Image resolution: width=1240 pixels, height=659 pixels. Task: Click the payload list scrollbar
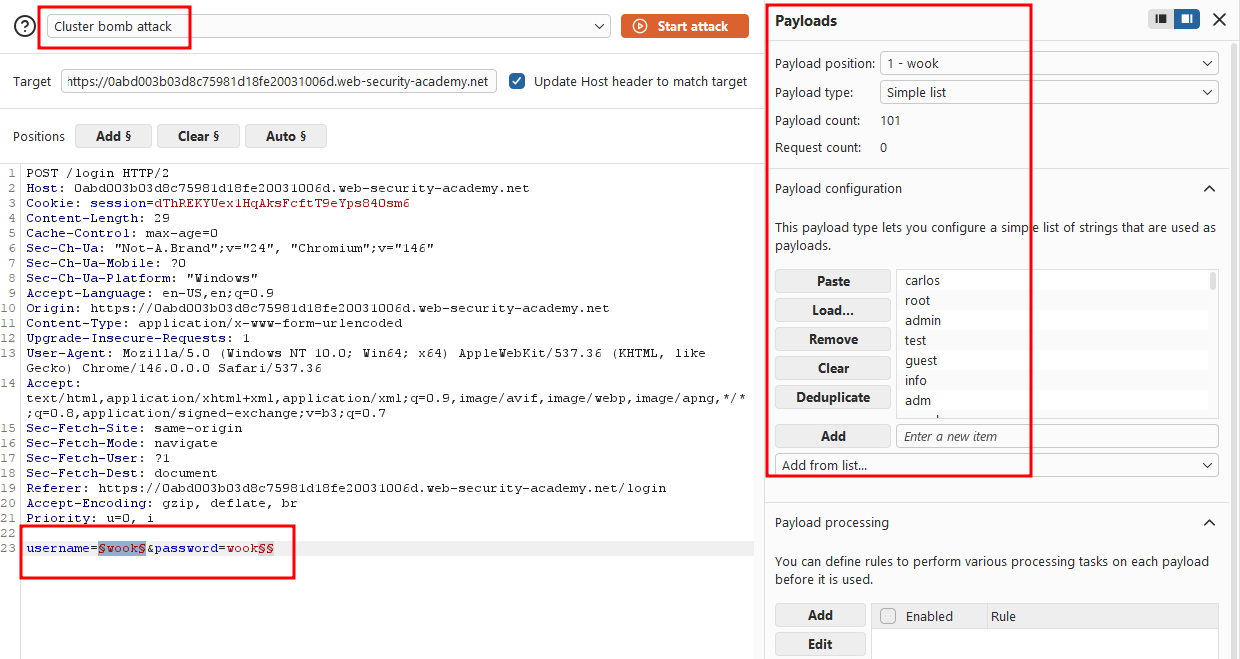point(1213,281)
